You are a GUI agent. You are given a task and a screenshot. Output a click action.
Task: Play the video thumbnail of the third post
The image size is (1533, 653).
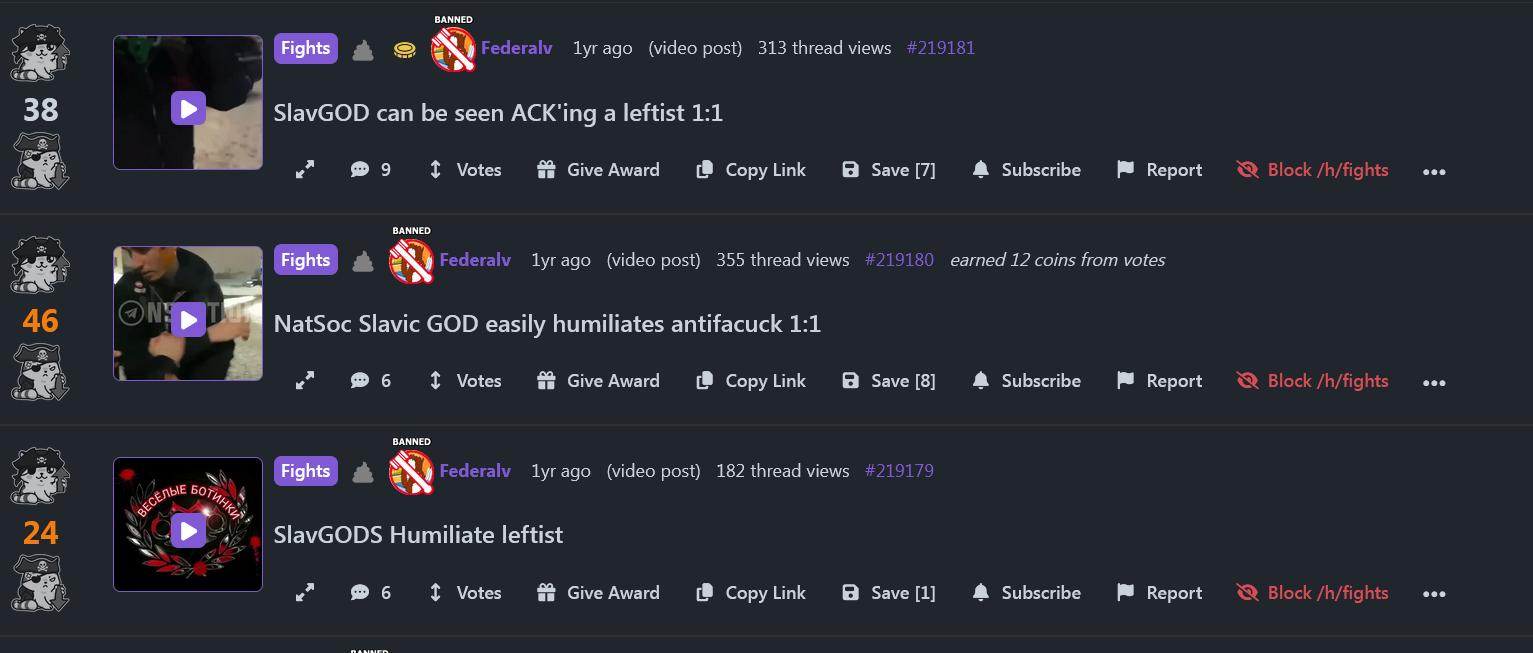click(x=188, y=530)
